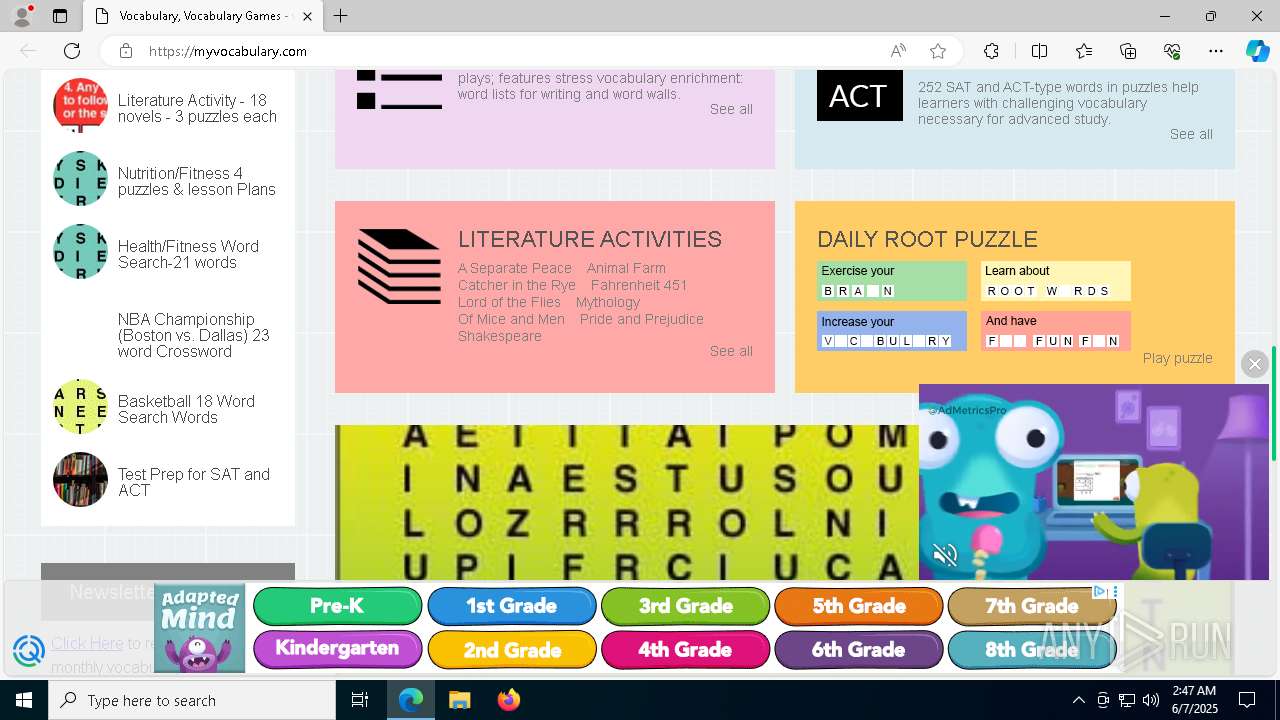Image resolution: width=1280 pixels, height=720 pixels.
Task: Click Nutrition/Fitness letter-grid thumbnail
Action: click(x=80, y=179)
